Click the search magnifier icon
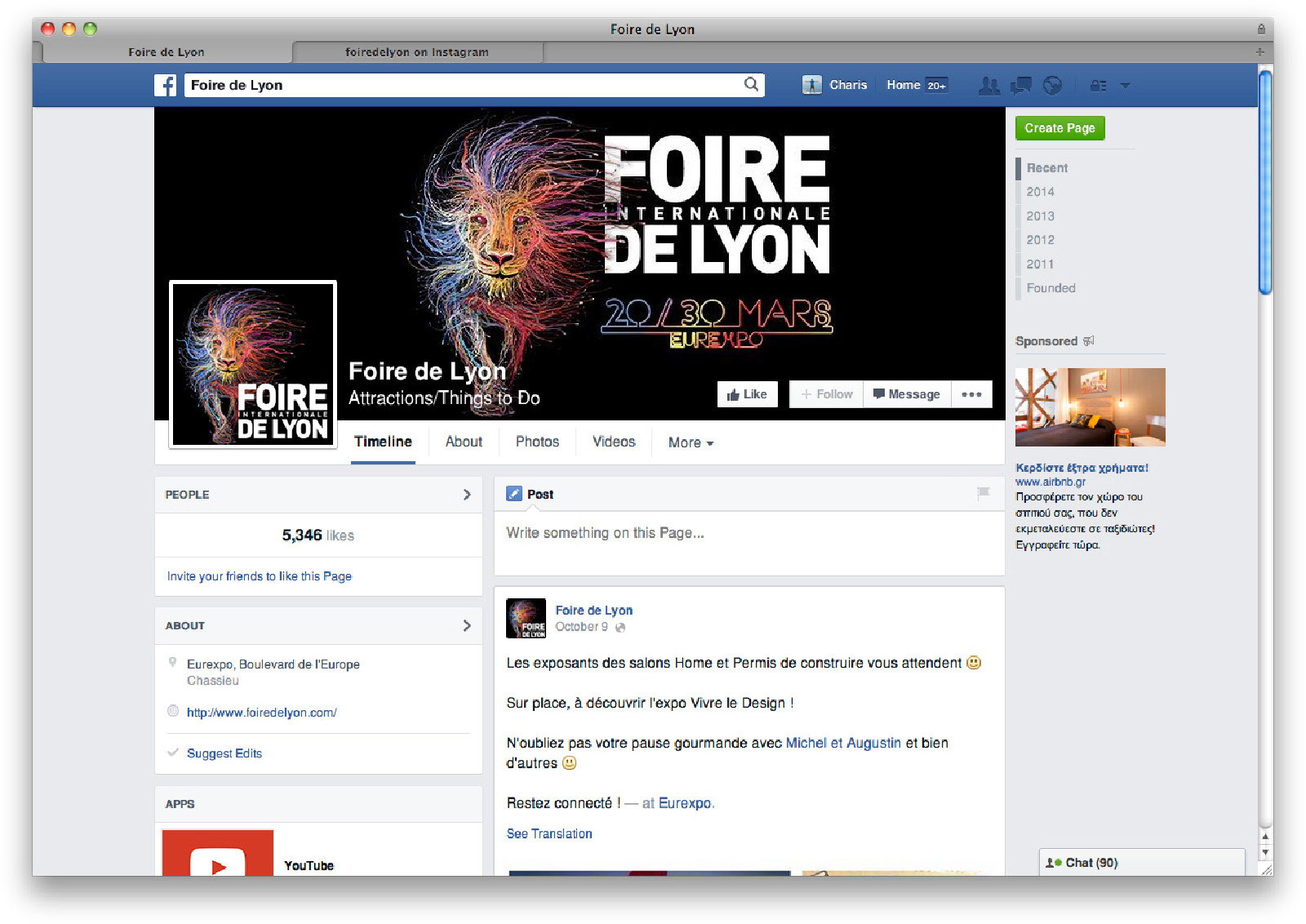The width and height of the screenshot is (1306, 924). coord(751,84)
